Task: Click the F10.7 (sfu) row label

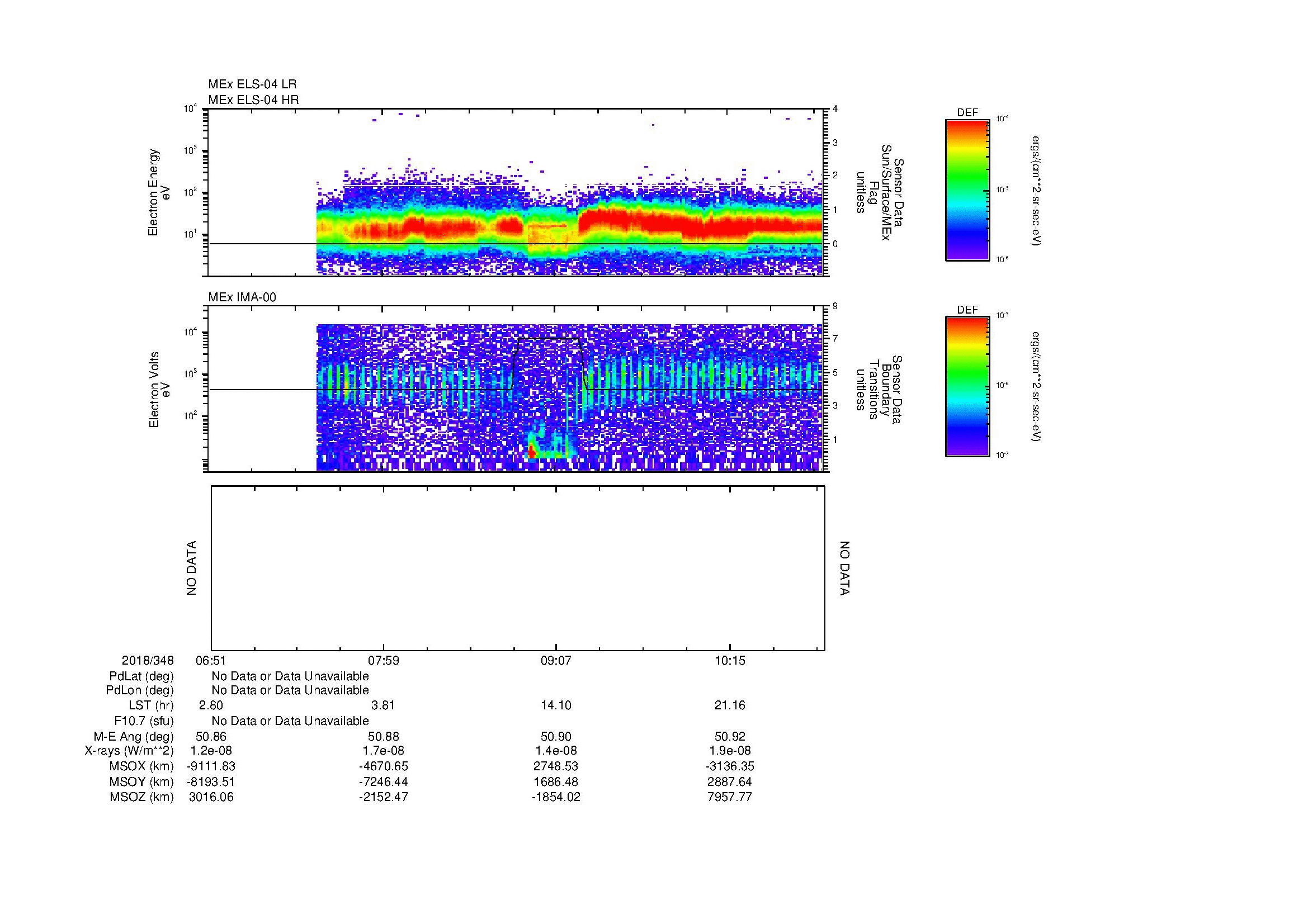Action: coord(144,721)
